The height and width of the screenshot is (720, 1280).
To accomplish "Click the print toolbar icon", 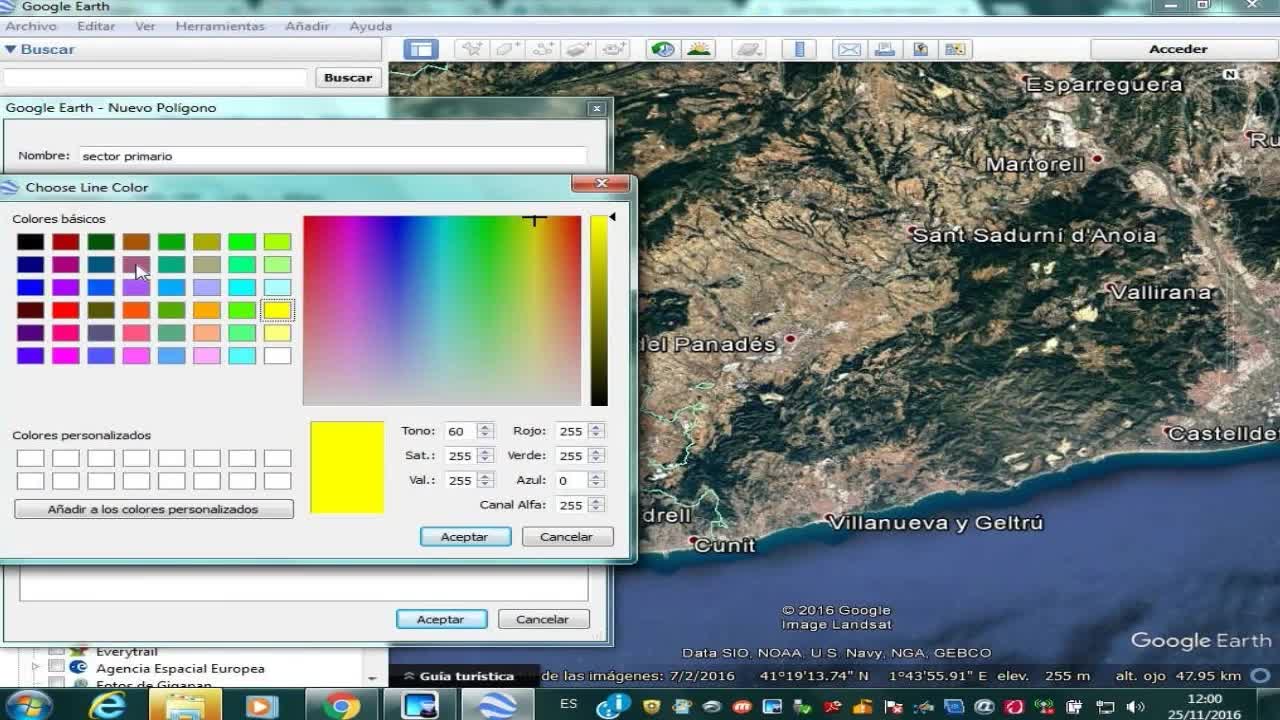I will pyautogui.click(x=884, y=49).
